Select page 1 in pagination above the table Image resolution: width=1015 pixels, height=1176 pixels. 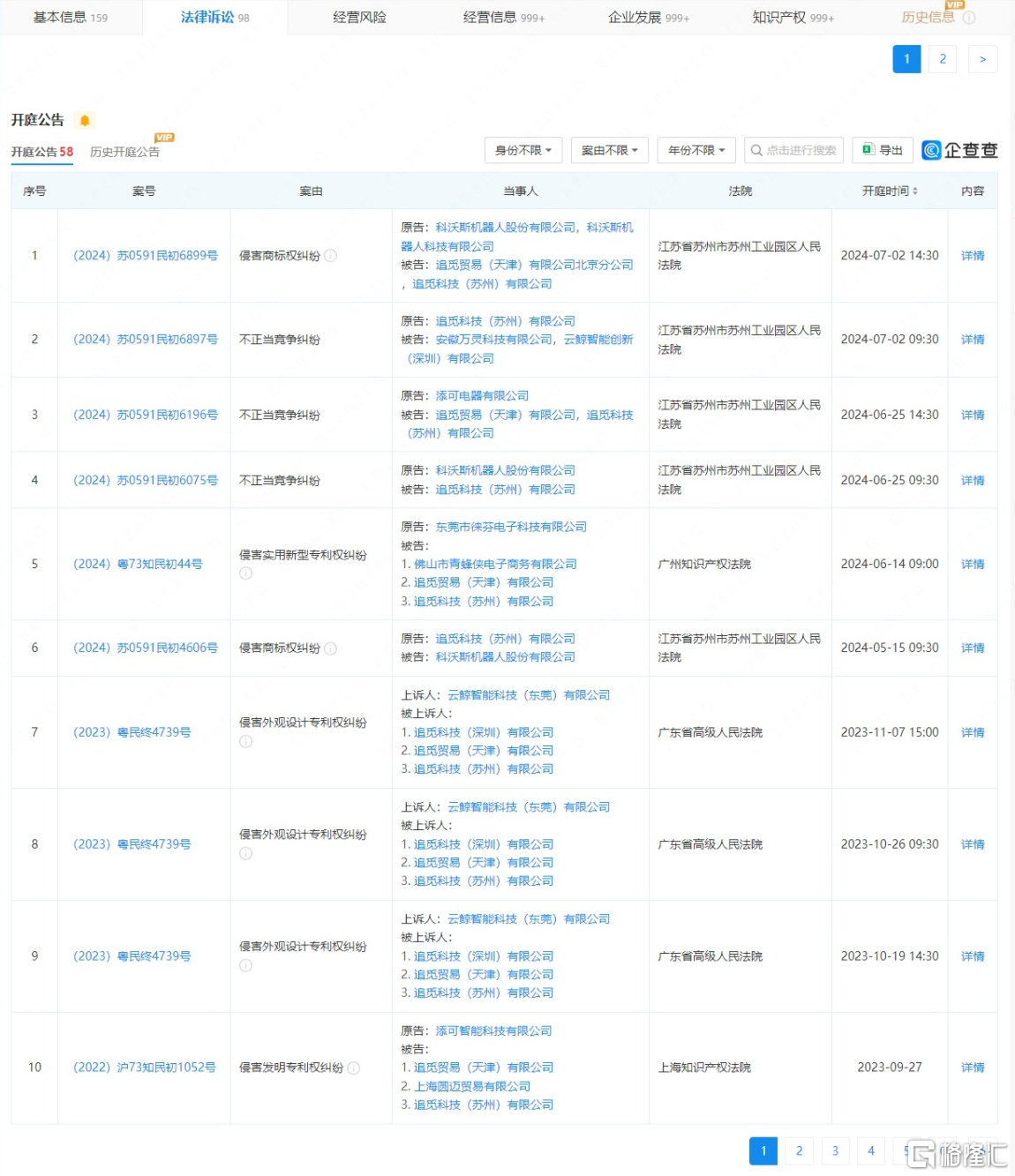coord(906,59)
